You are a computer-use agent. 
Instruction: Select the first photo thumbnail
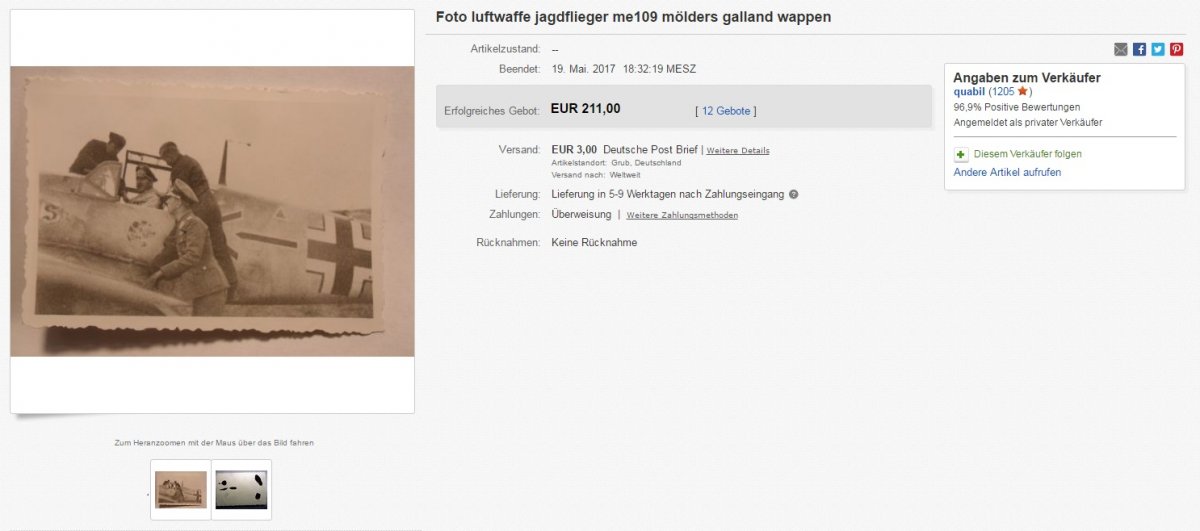click(181, 490)
